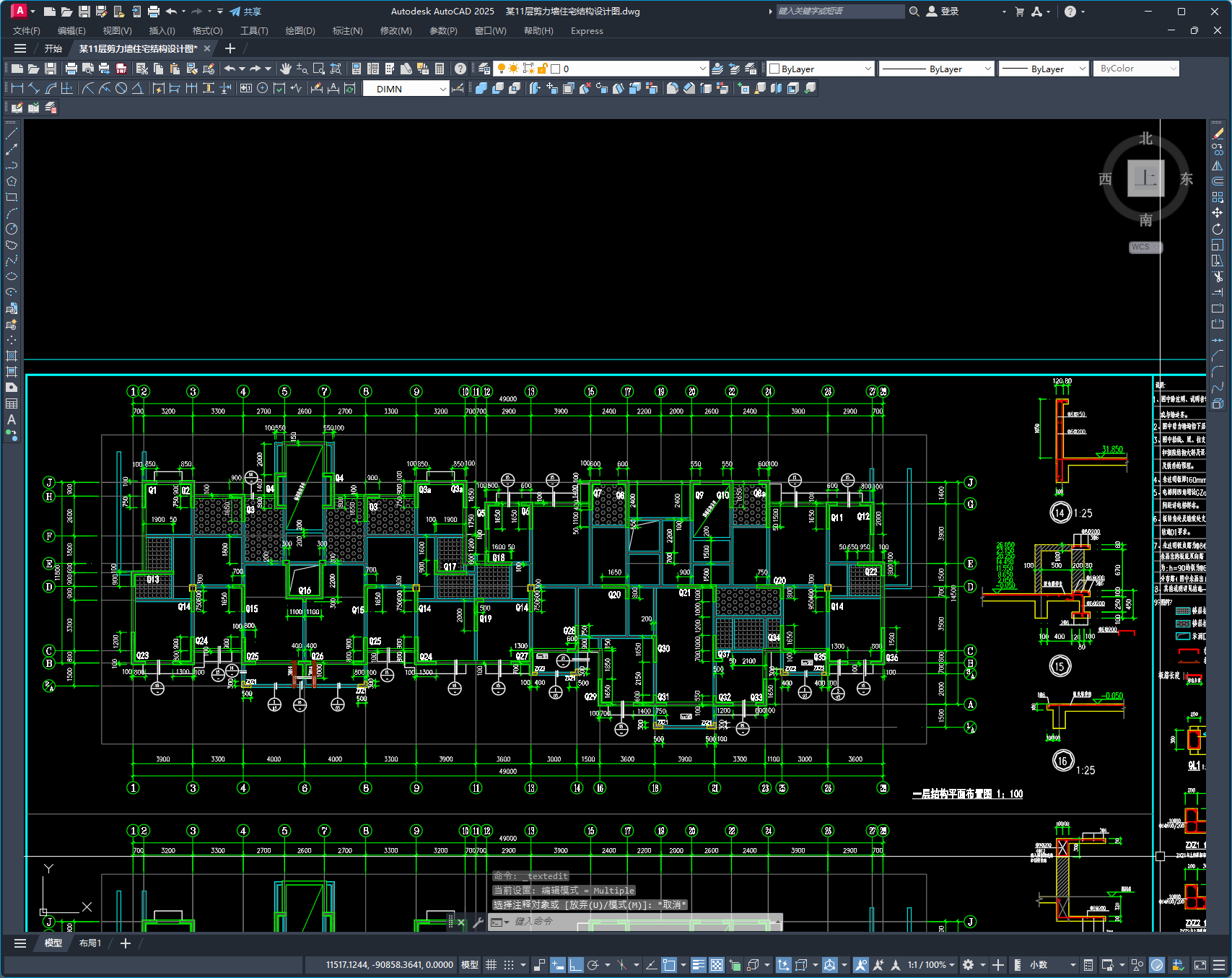Expand the layer dropdown list
Image resolution: width=1232 pixels, height=978 pixels.
[x=703, y=69]
